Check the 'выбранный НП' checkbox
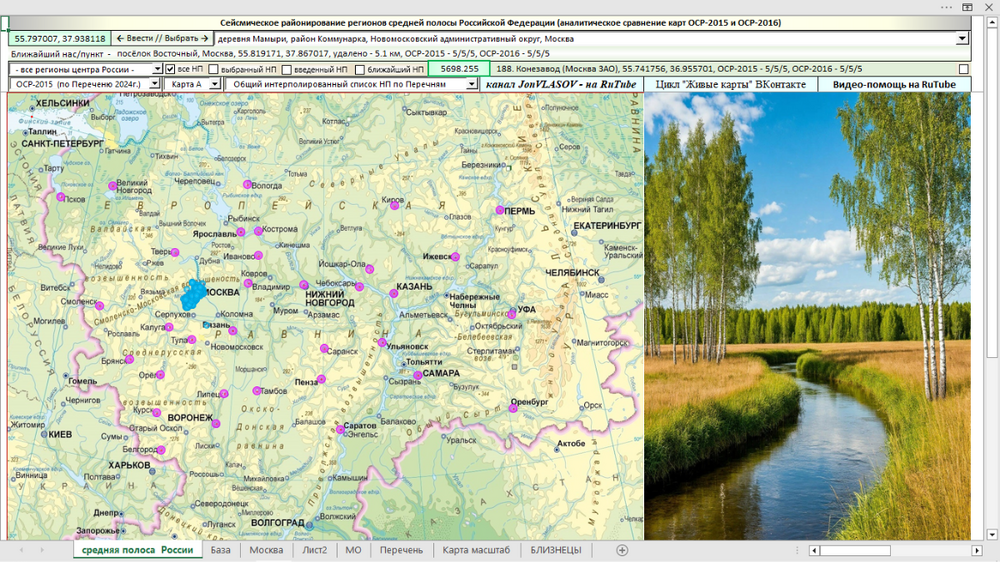Image resolution: width=1000 pixels, height=562 pixels. coord(214,69)
